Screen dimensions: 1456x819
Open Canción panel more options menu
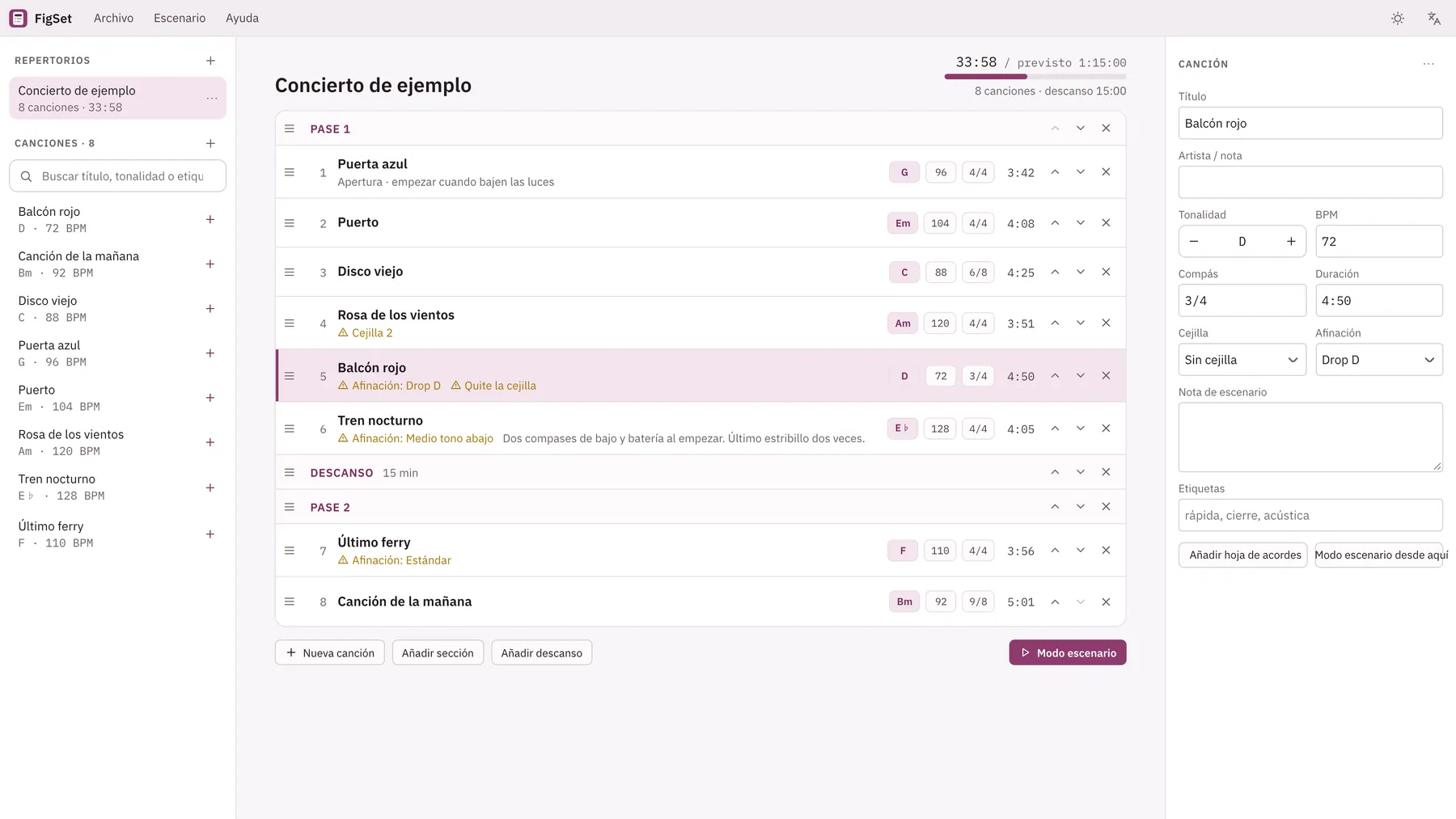point(1428,64)
